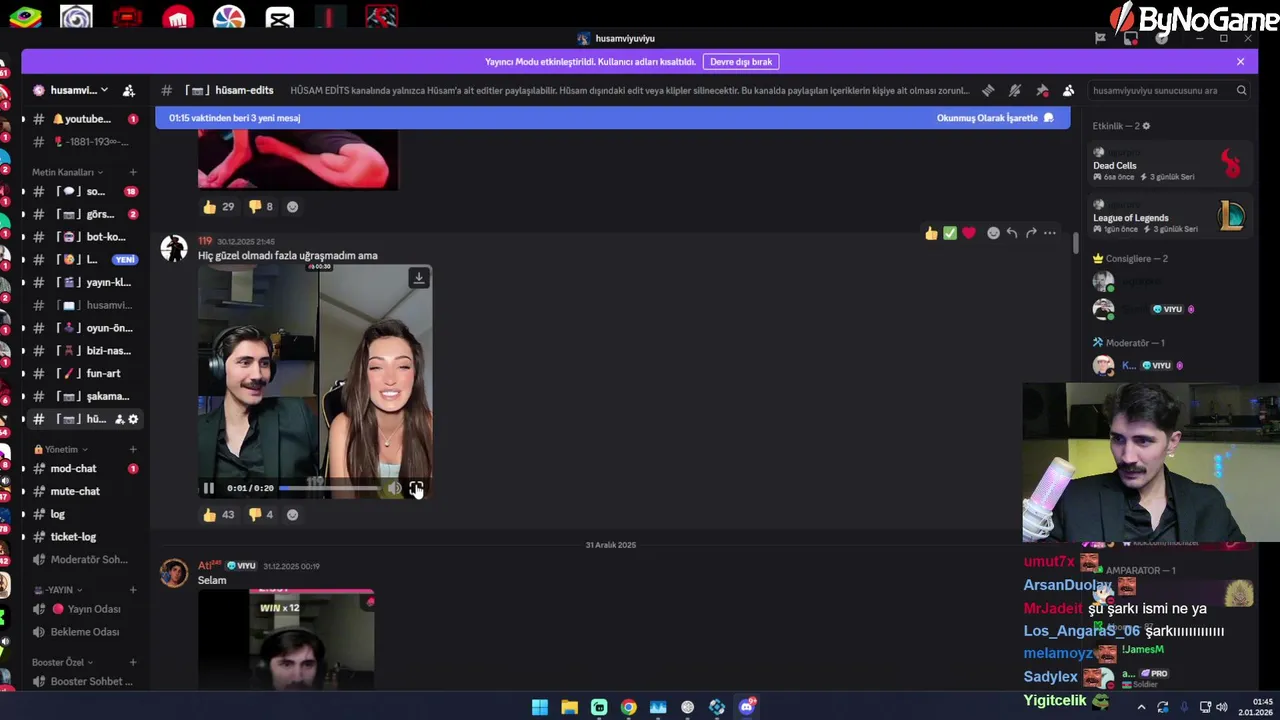Quick-react with thumbs up in hover toolbar
This screenshot has height=720, width=1280.
pos(931,233)
